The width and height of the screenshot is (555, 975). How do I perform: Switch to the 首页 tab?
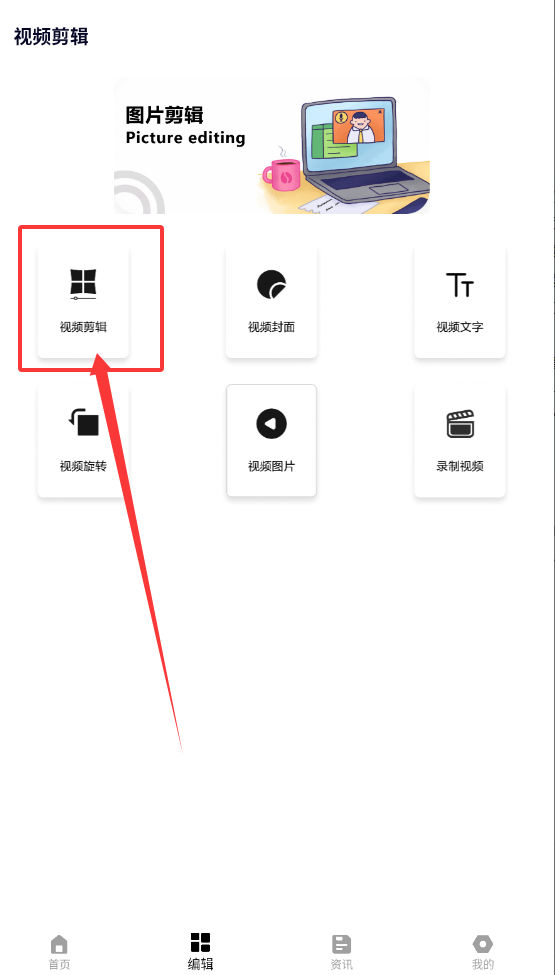[x=59, y=952]
